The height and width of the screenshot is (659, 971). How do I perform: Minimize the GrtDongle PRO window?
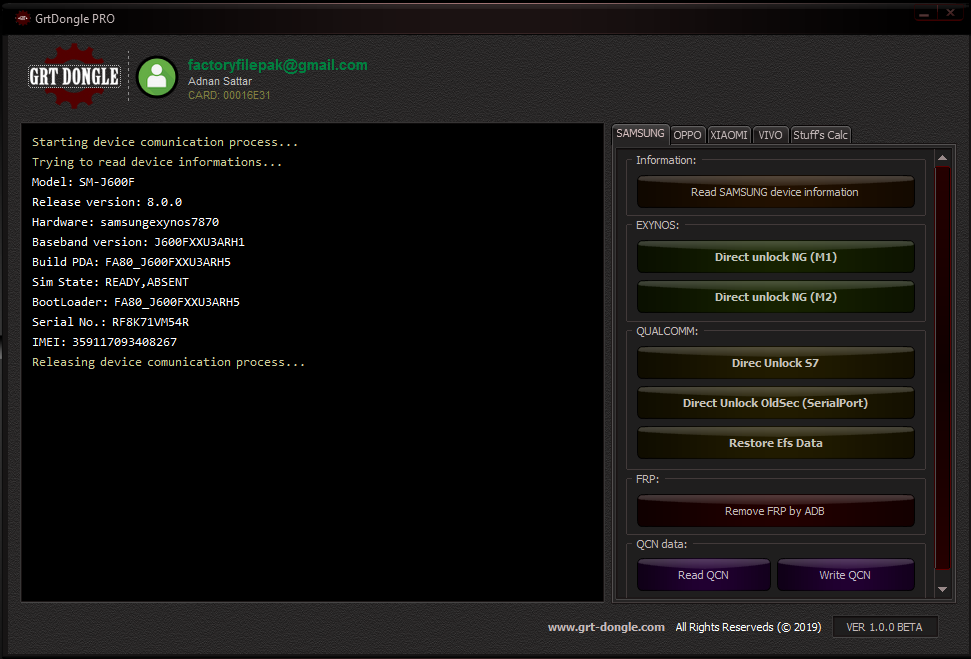coord(924,13)
